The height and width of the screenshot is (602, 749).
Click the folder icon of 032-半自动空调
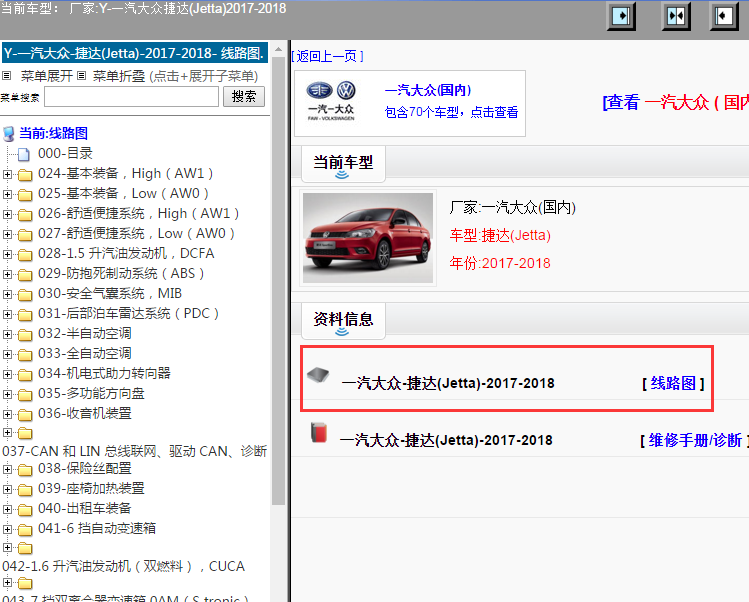pos(25,334)
